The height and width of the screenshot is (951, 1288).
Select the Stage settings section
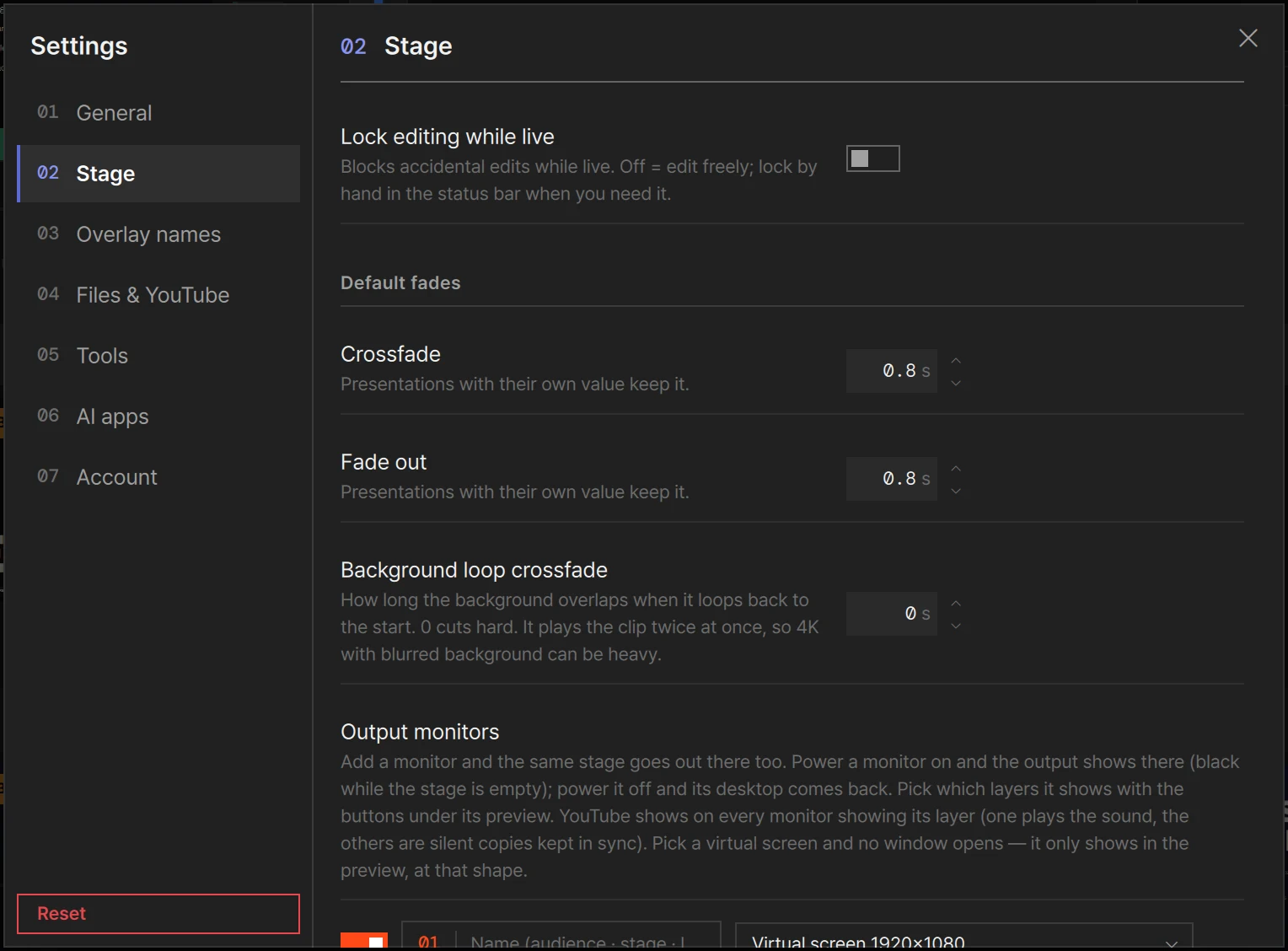[x=158, y=174]
